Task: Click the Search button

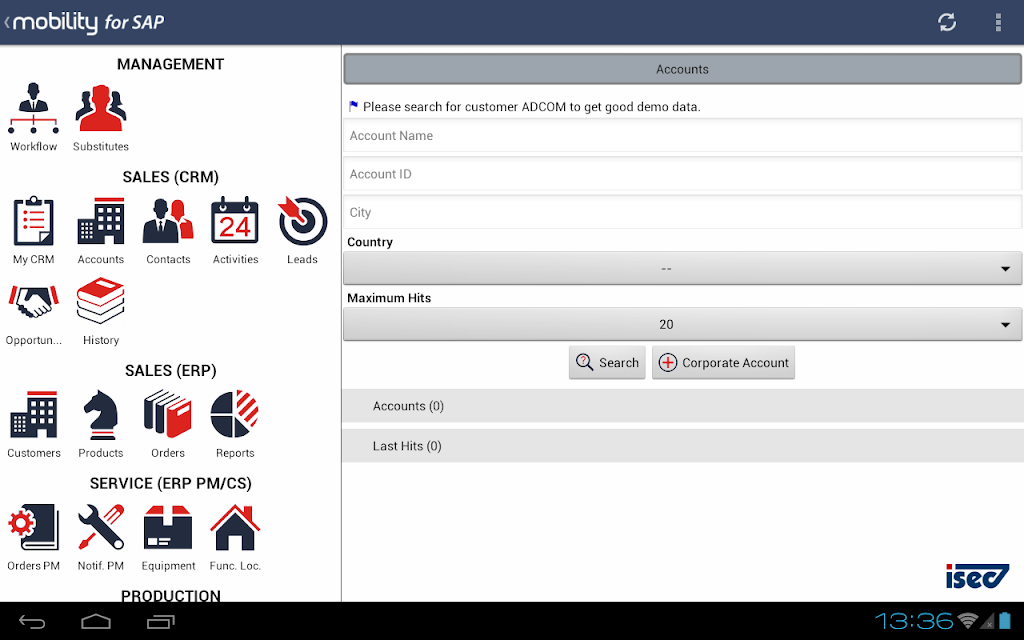Action: coord(607,362)
